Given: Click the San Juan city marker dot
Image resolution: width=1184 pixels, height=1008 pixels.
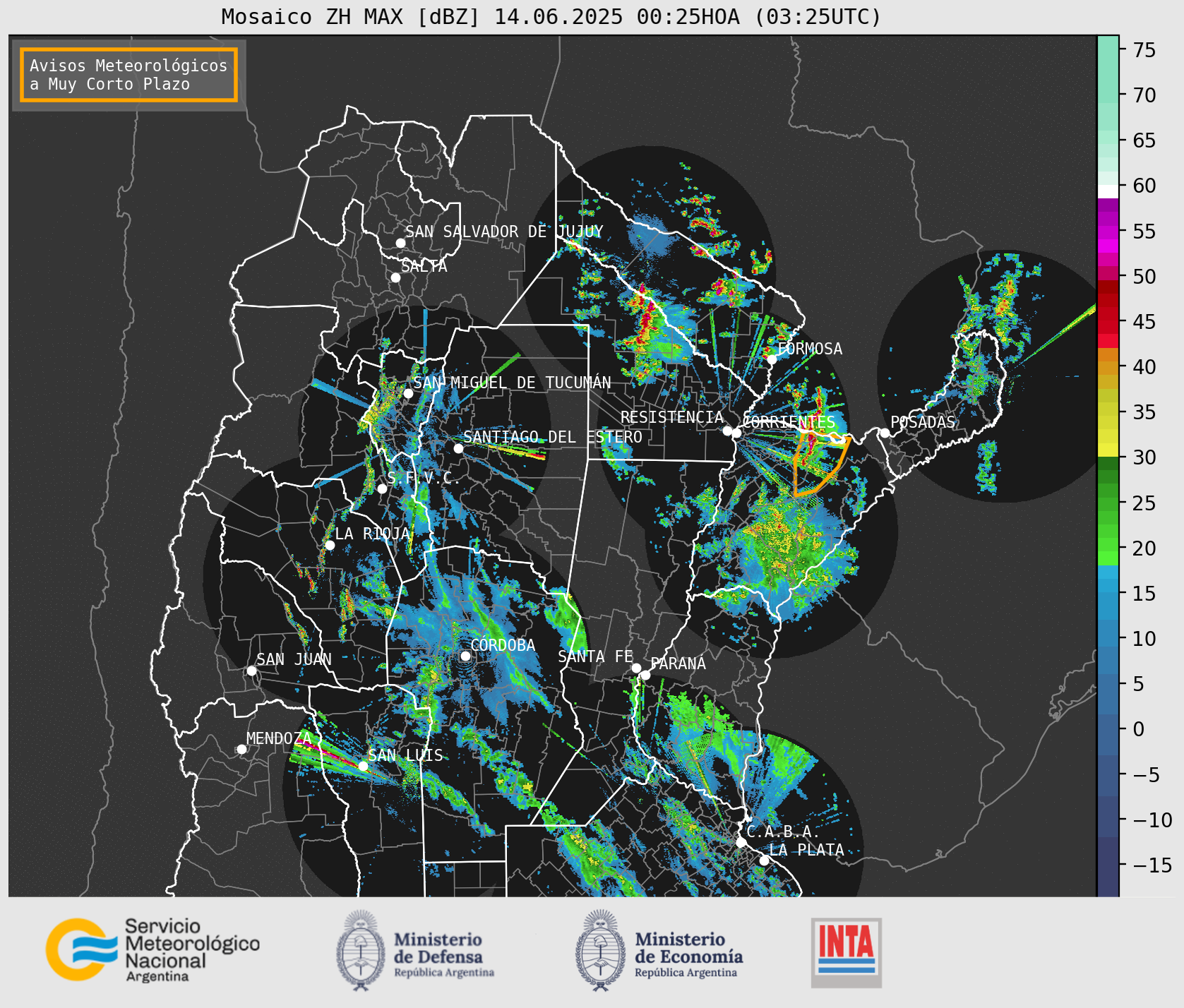Looking at the screenshot, I should (251, 671).
